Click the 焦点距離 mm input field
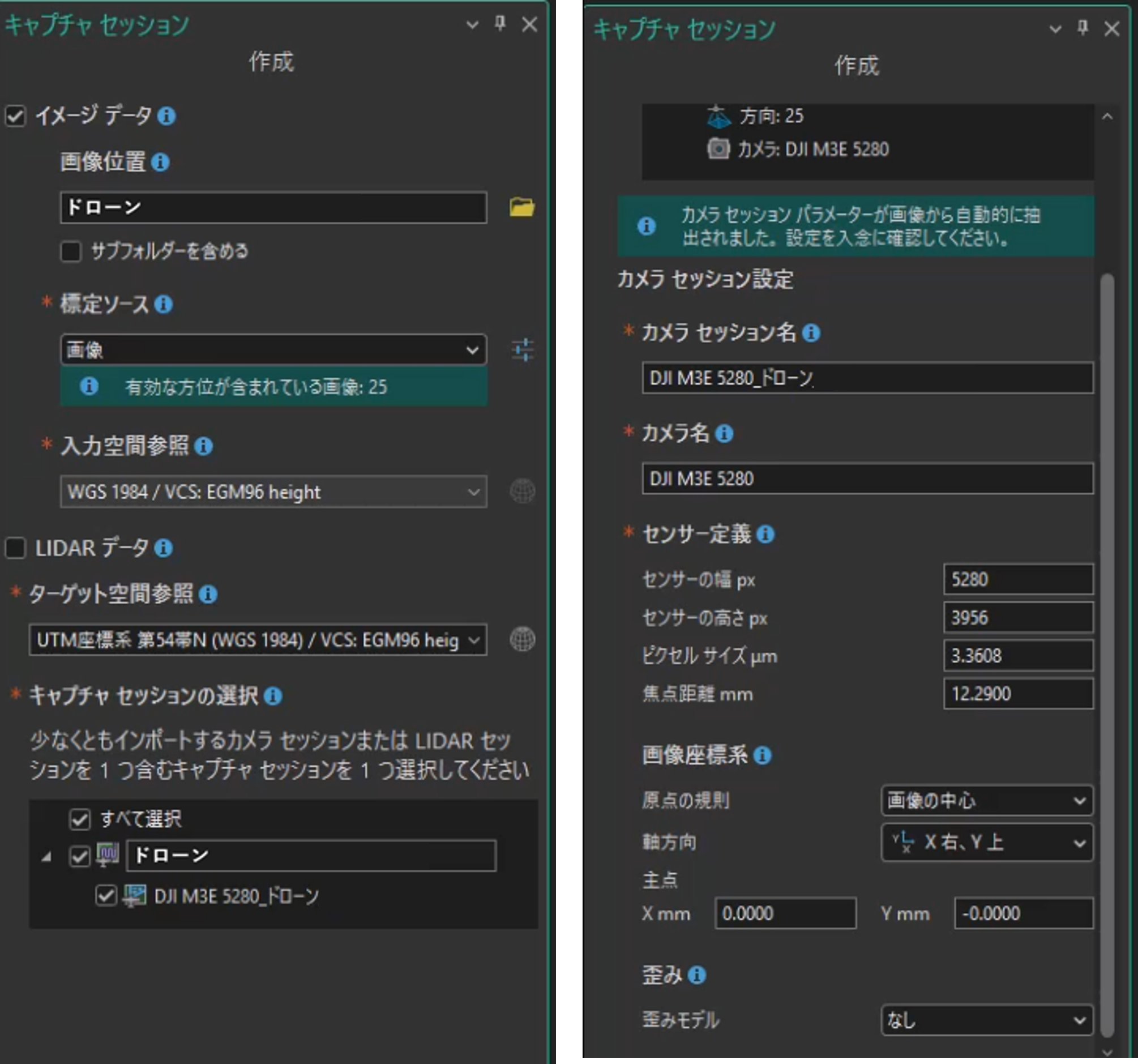Viewport: 1138px width, 1064px height. [1017, 694]
